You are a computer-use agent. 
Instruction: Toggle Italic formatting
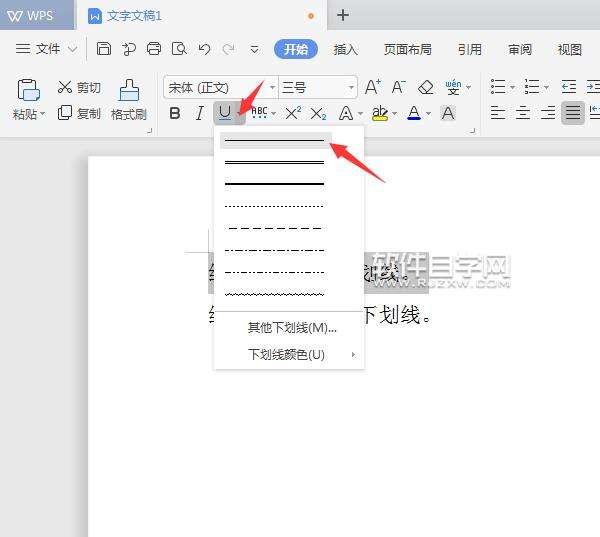point(199,113)
